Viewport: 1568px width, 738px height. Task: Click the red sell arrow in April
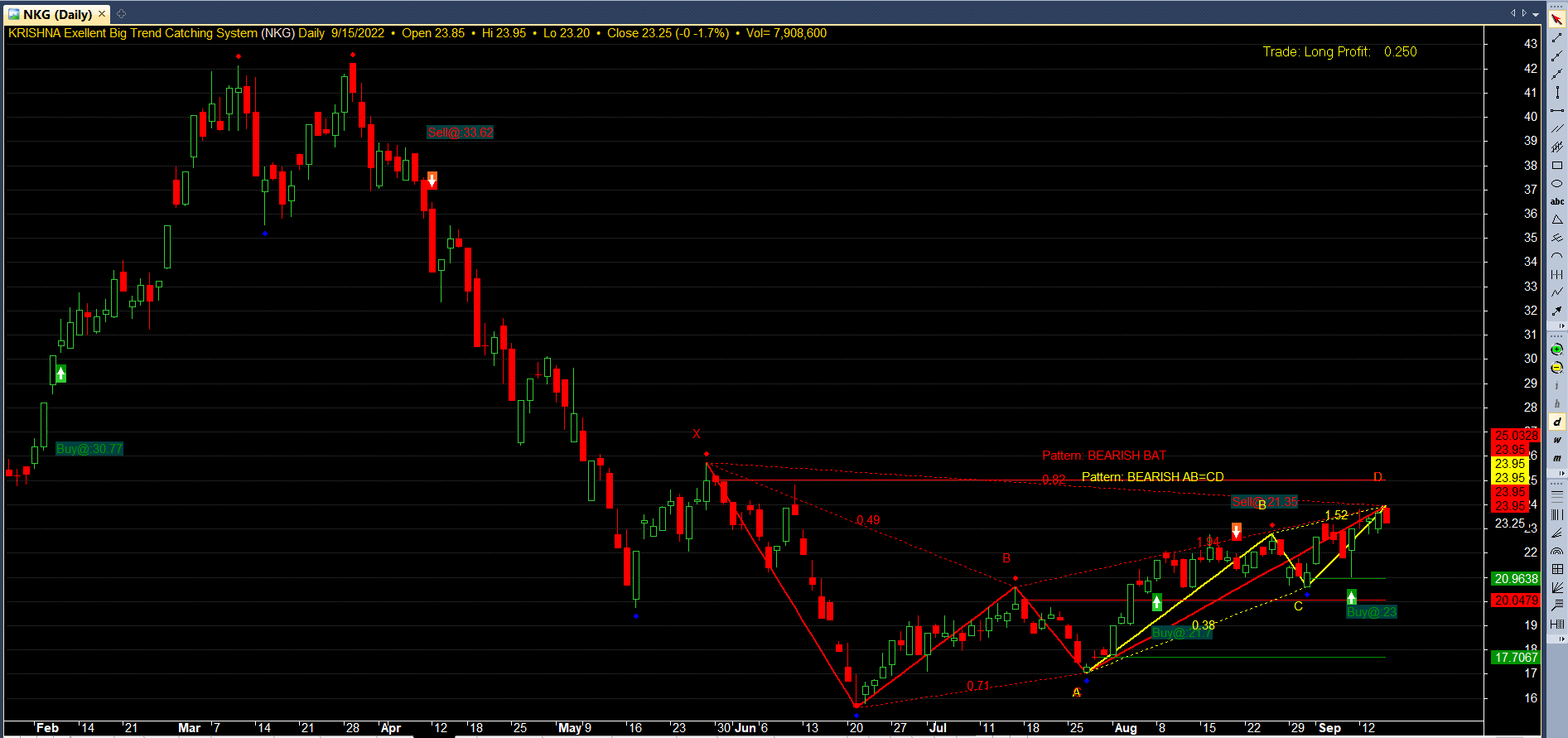(x=432, y=180)
